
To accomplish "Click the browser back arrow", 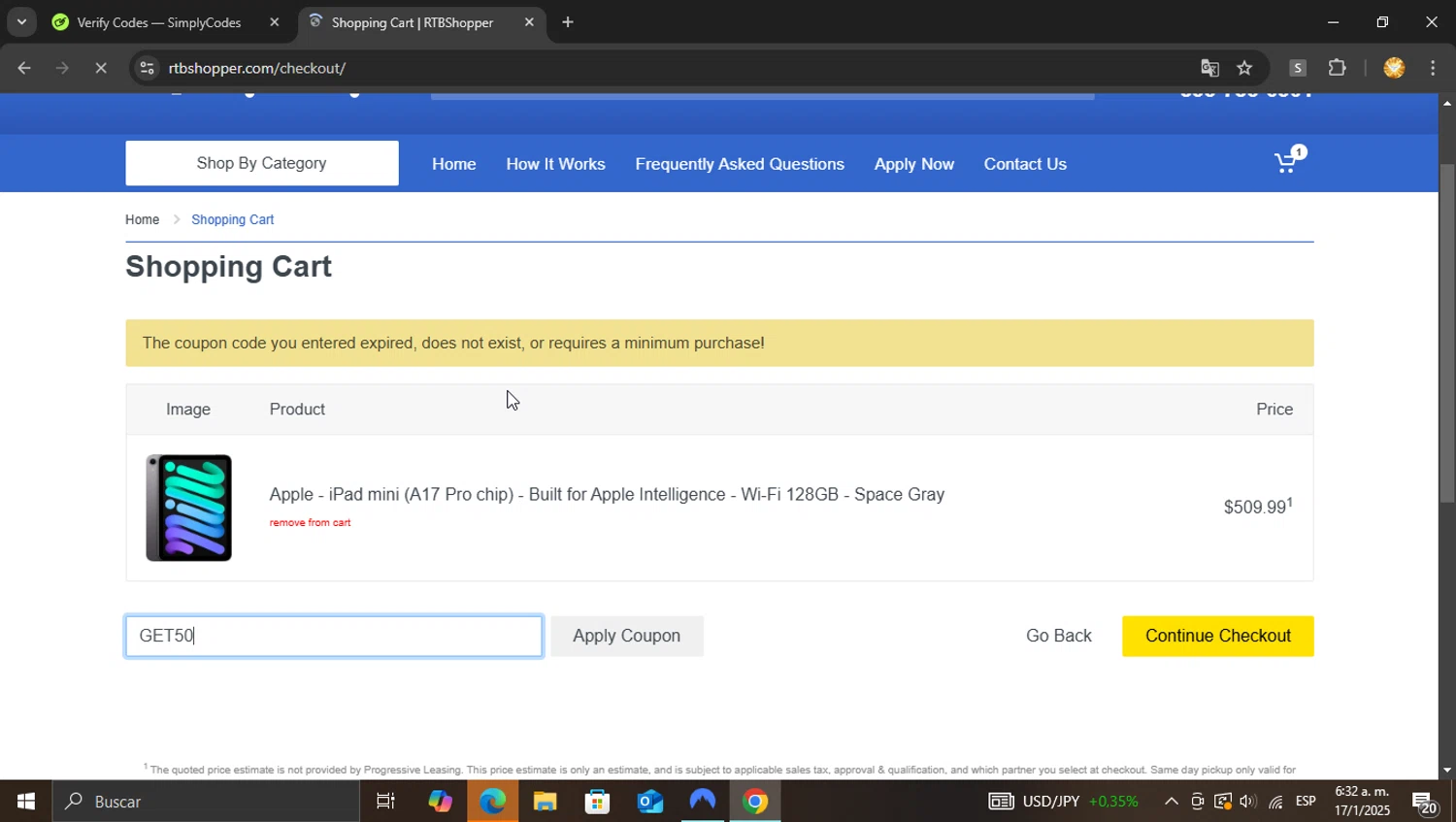I will [x=24, y=68].
